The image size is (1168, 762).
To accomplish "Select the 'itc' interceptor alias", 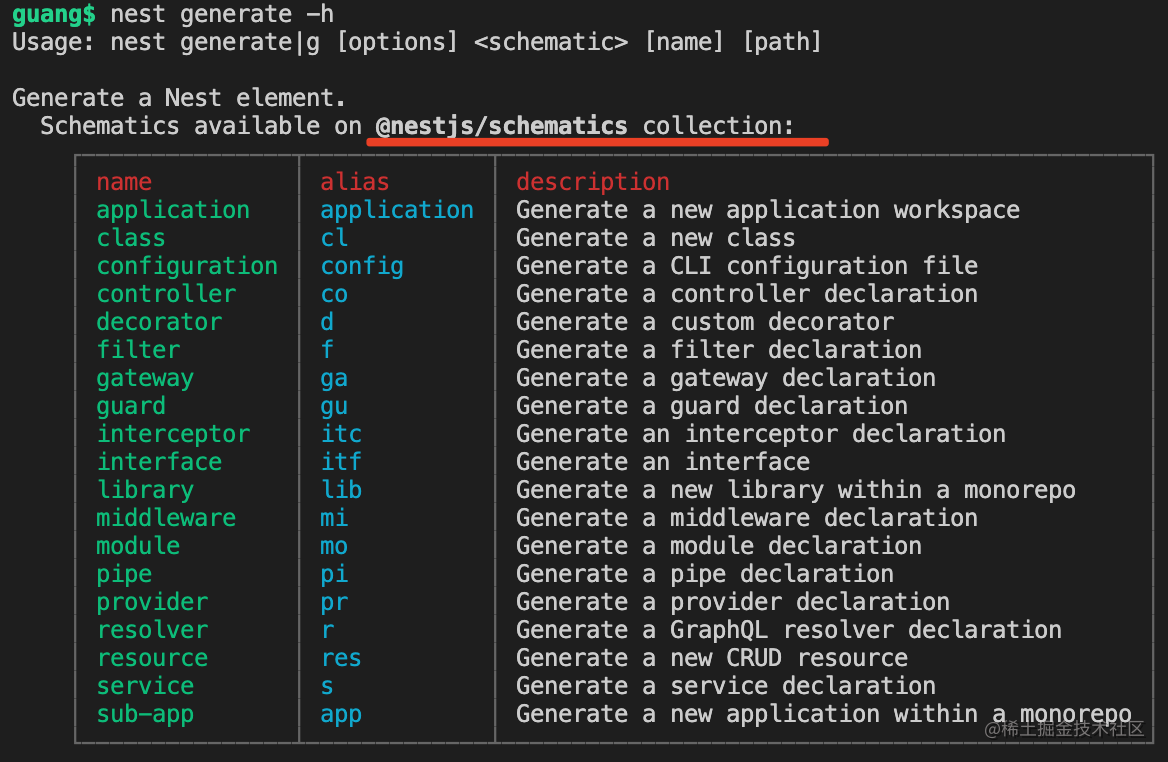I will [x=341, y=434].
